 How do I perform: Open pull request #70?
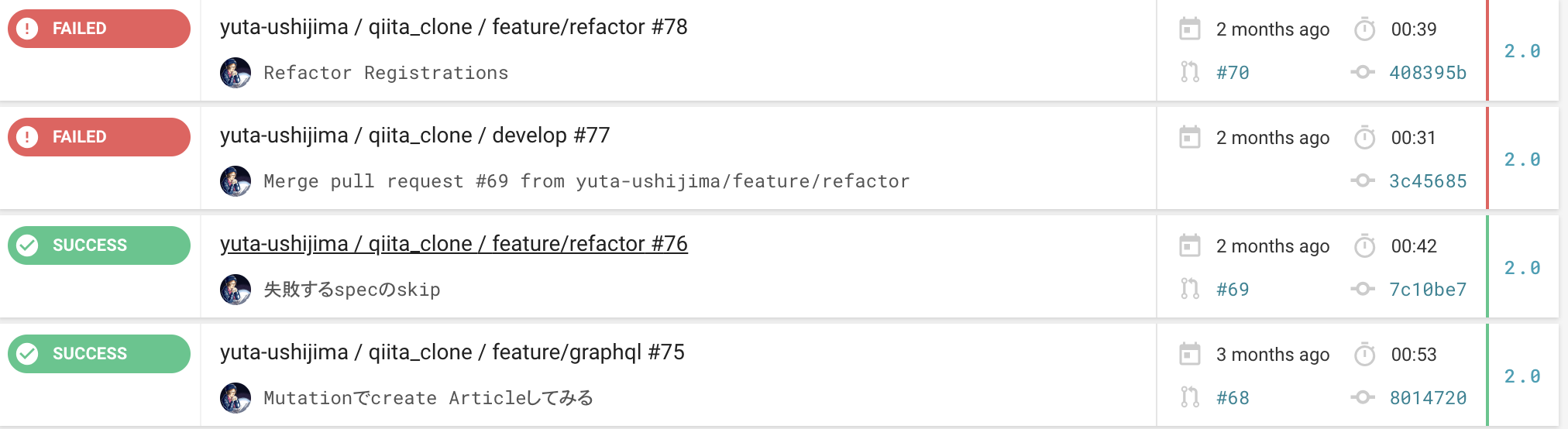coord(1232,73)
